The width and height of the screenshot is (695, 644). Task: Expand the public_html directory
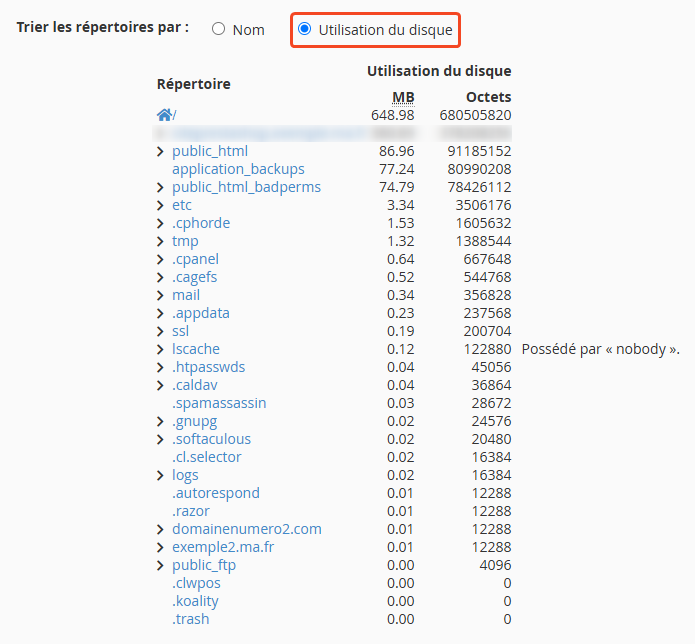point(161,151)
